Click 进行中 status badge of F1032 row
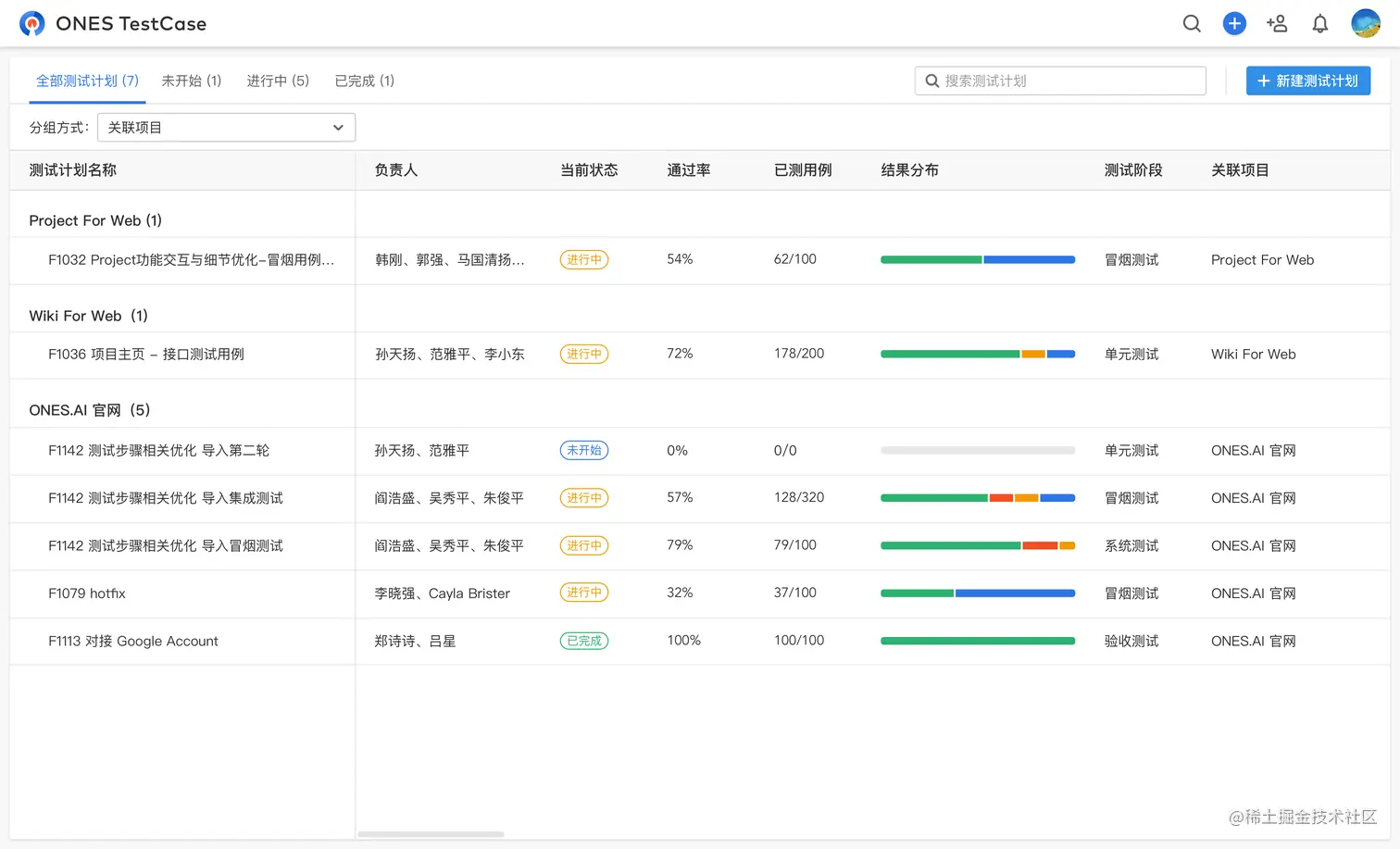This screenshot has height=849, width=1400. point(584,260)
